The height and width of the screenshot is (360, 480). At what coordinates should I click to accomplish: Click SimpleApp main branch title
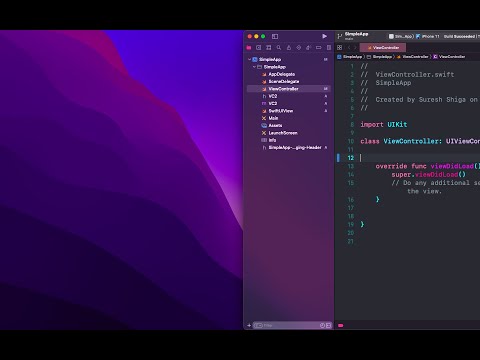(356, 36)
